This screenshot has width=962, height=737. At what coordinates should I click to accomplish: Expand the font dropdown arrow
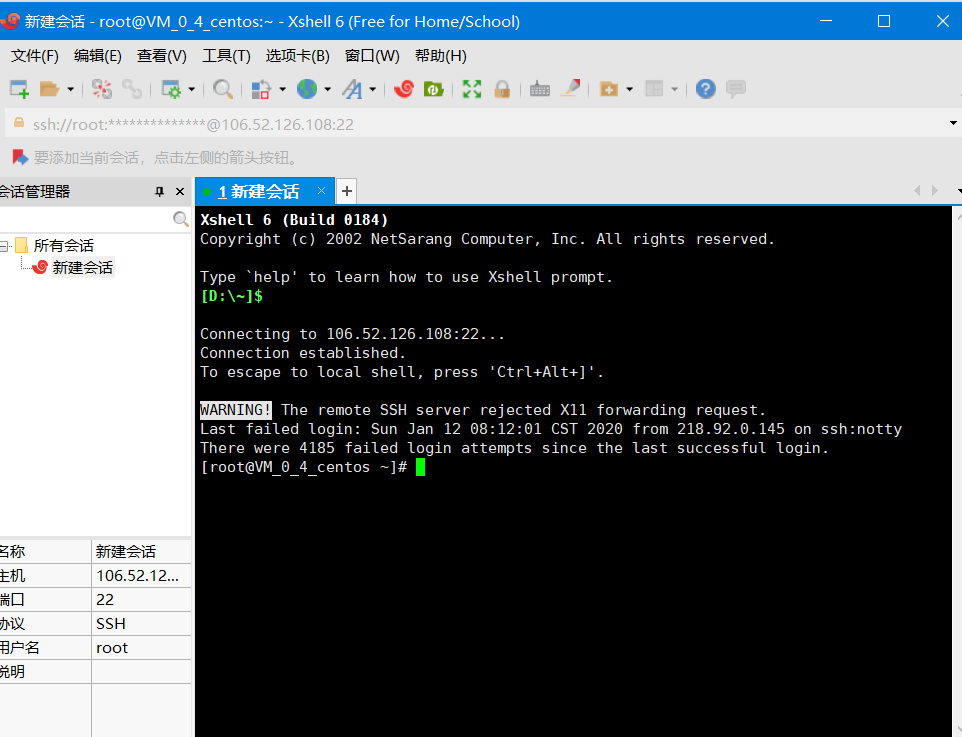[372, 90]
